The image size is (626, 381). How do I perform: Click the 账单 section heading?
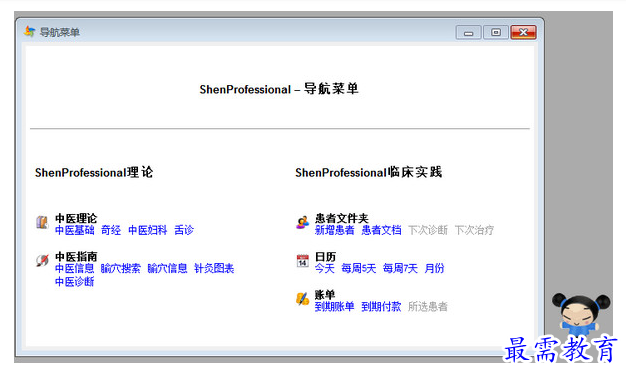[325, 295]
